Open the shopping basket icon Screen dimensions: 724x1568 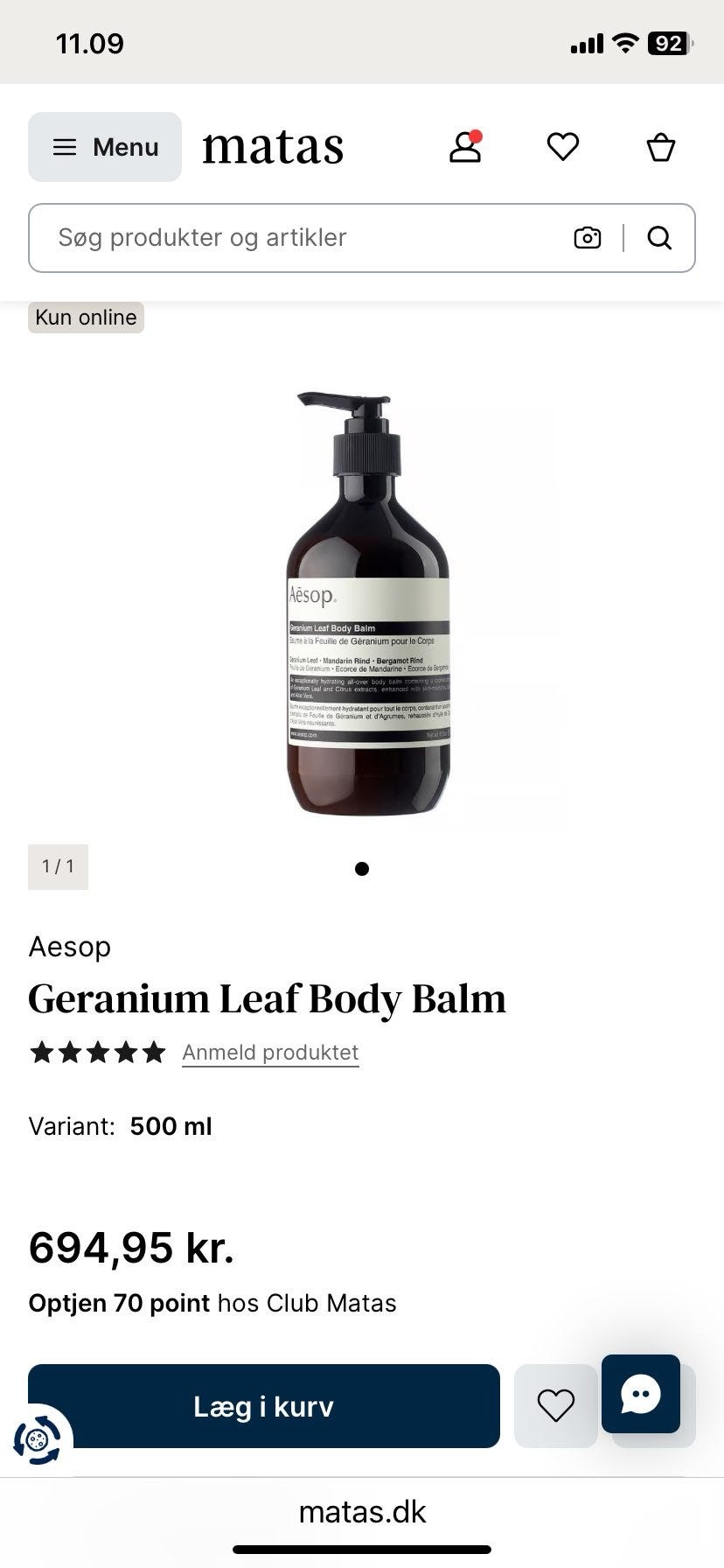pyautogui.click(x=661, y=147)
